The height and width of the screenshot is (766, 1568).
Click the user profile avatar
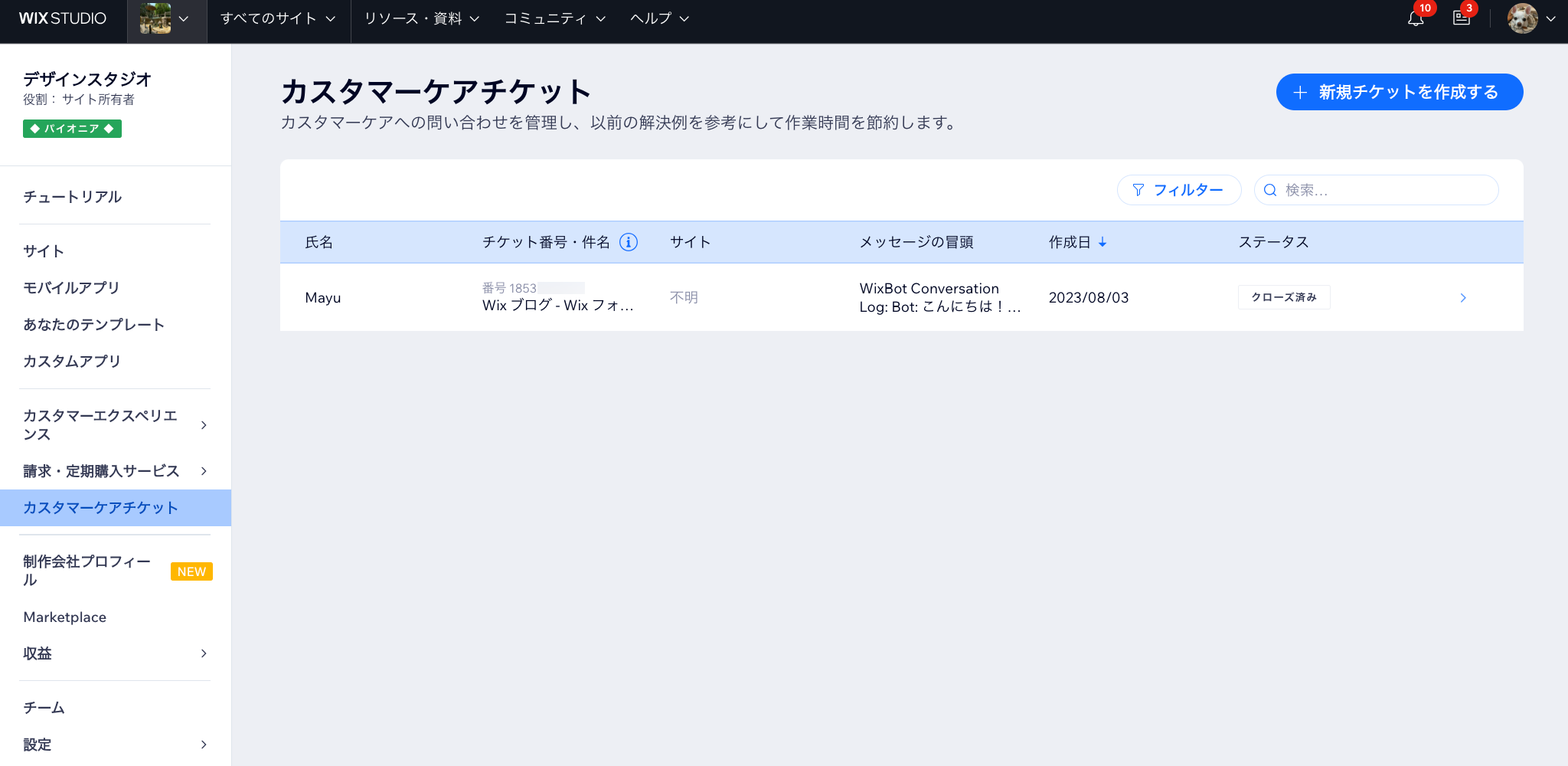[1522, 19]
